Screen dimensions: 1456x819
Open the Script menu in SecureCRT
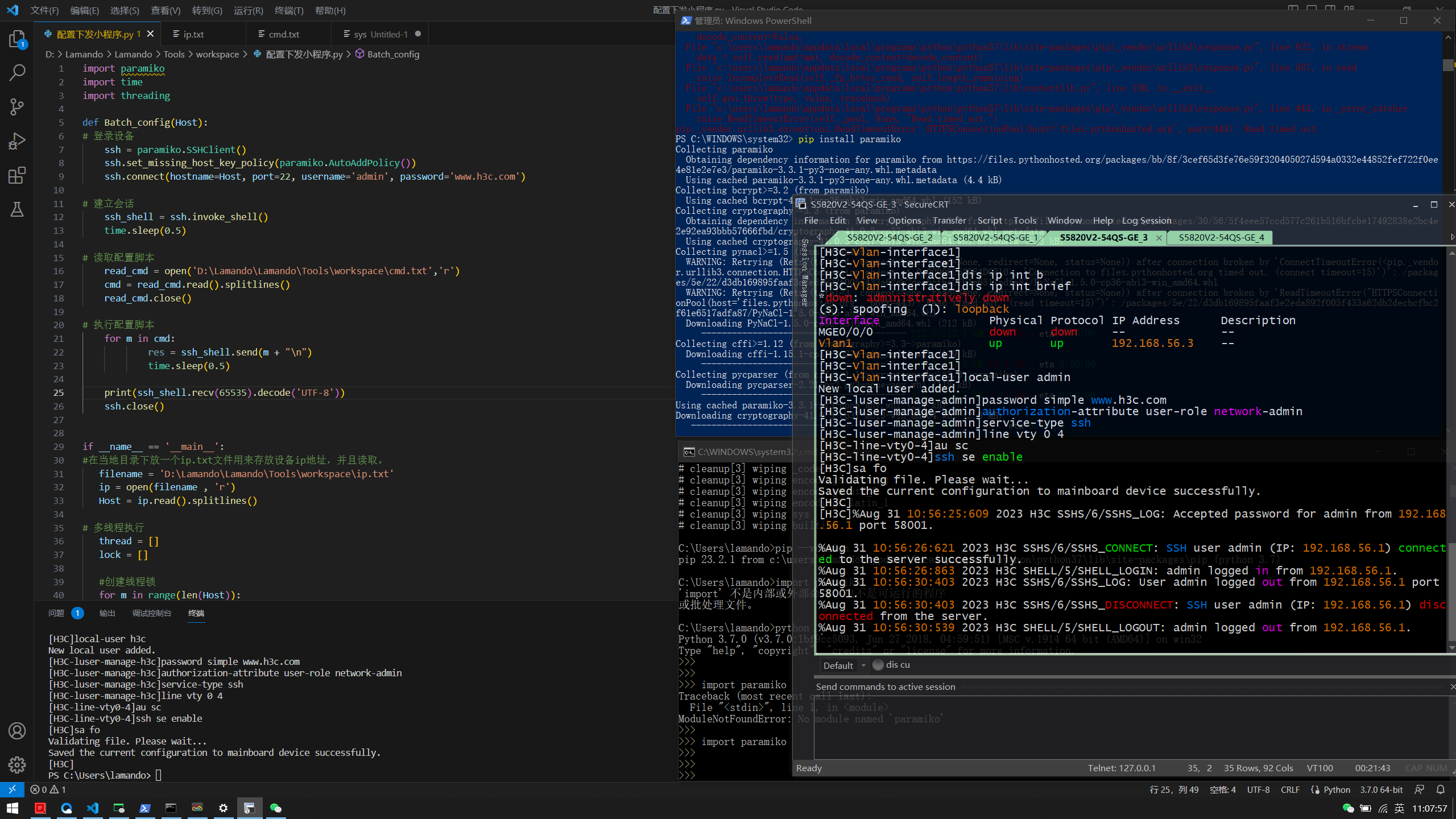[x=989, y=221]
